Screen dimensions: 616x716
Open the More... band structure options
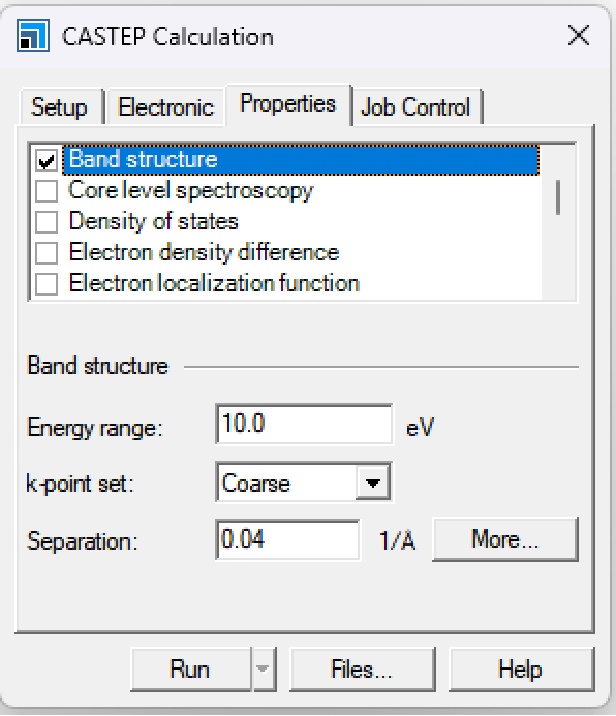pyautogui.click(x=505, y=540)
